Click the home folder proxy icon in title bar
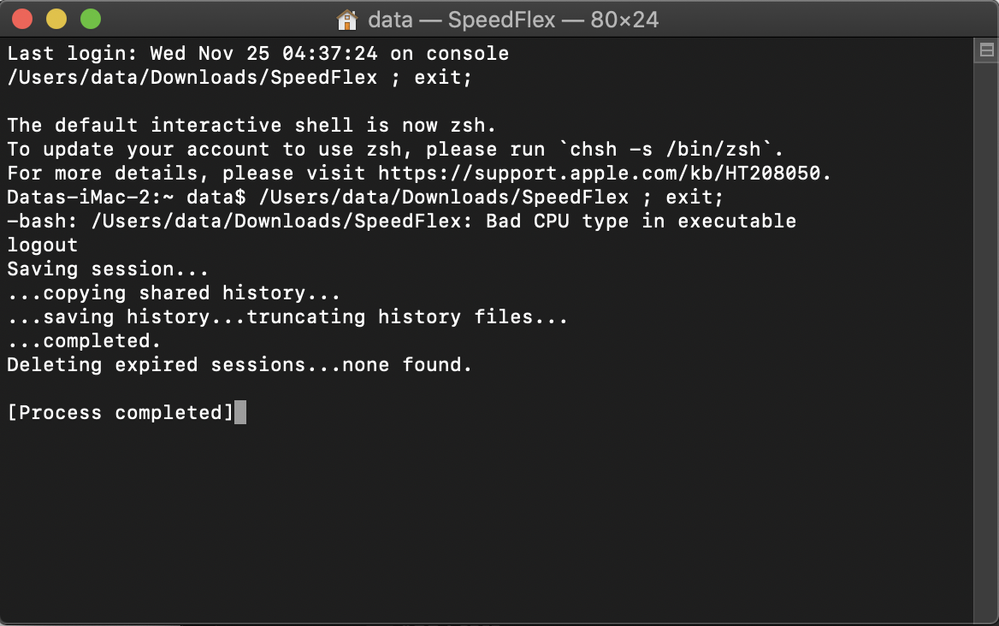 point(347,20)
